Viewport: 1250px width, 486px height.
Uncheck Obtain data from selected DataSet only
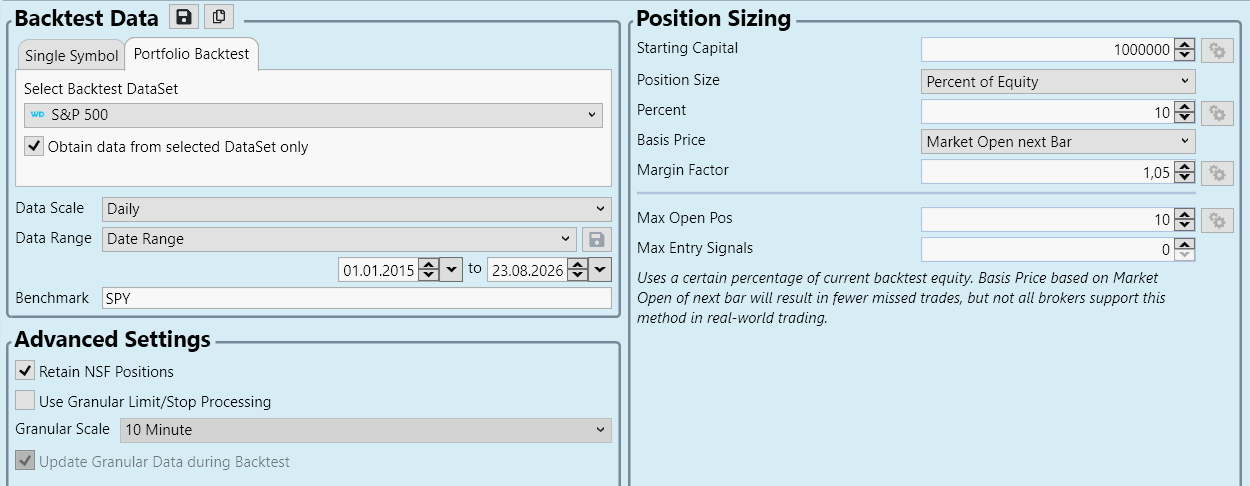point(35,147)
